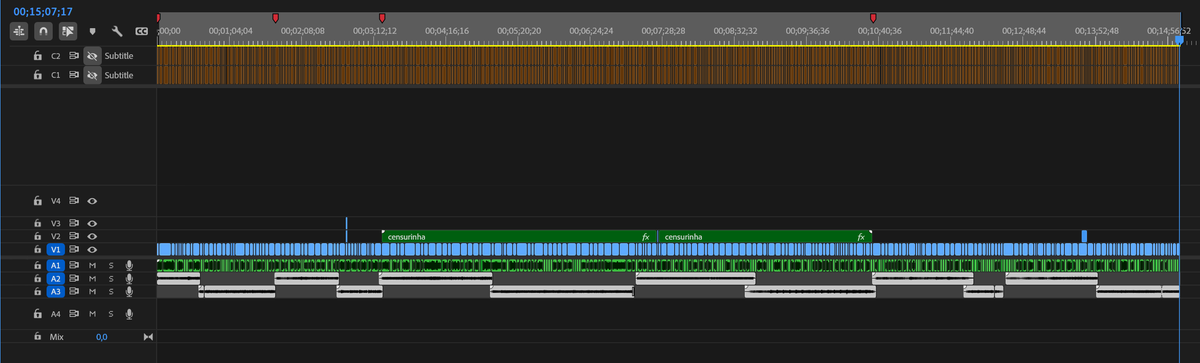Toggle A2 track targeting

point(56,278)
